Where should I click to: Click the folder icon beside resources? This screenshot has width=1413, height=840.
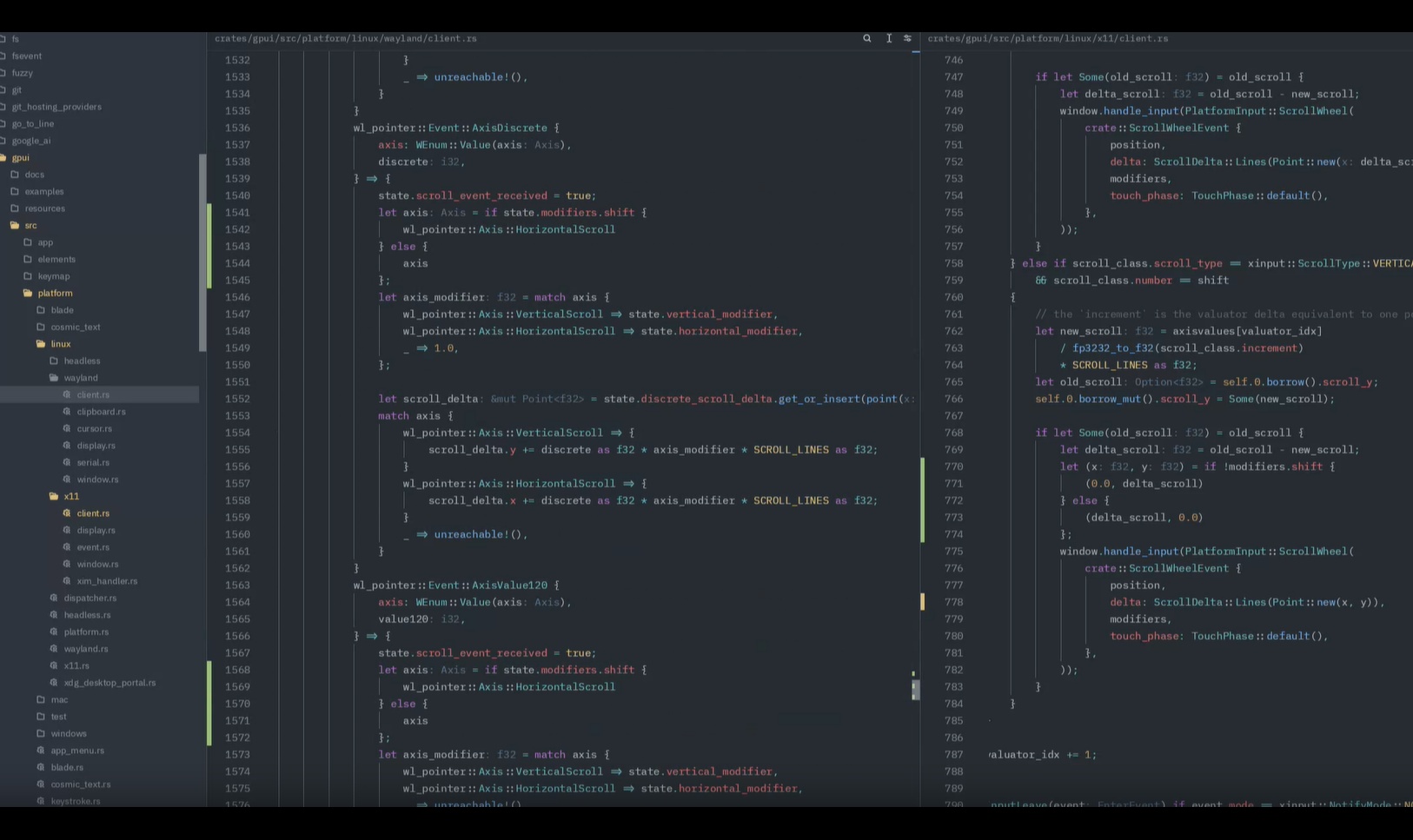[15, 208]
